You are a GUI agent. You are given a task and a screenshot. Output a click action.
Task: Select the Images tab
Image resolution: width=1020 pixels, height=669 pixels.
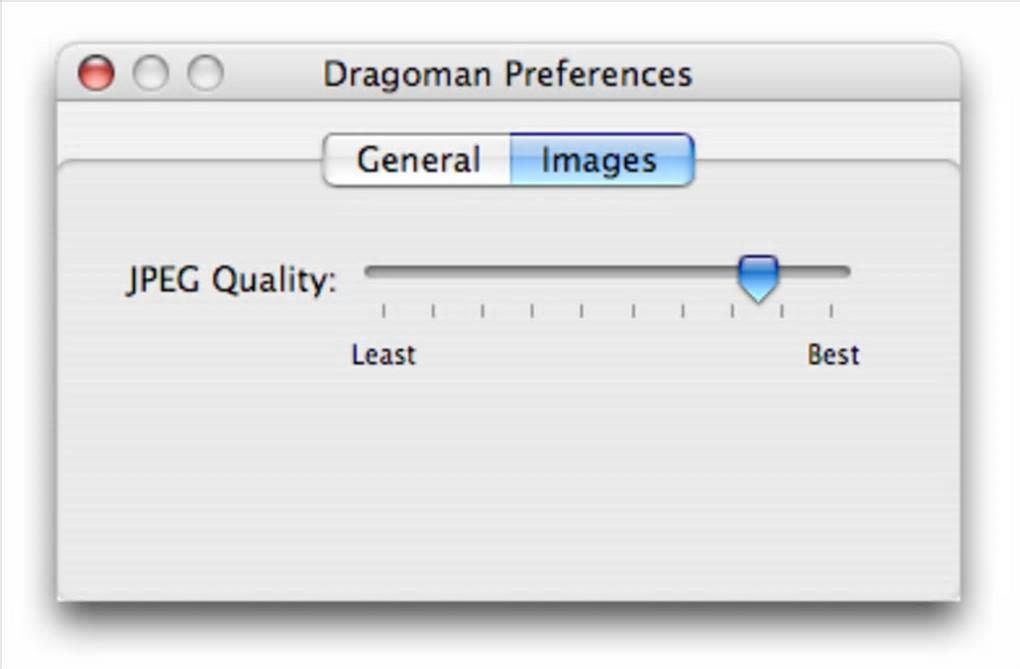pos(599,160)
